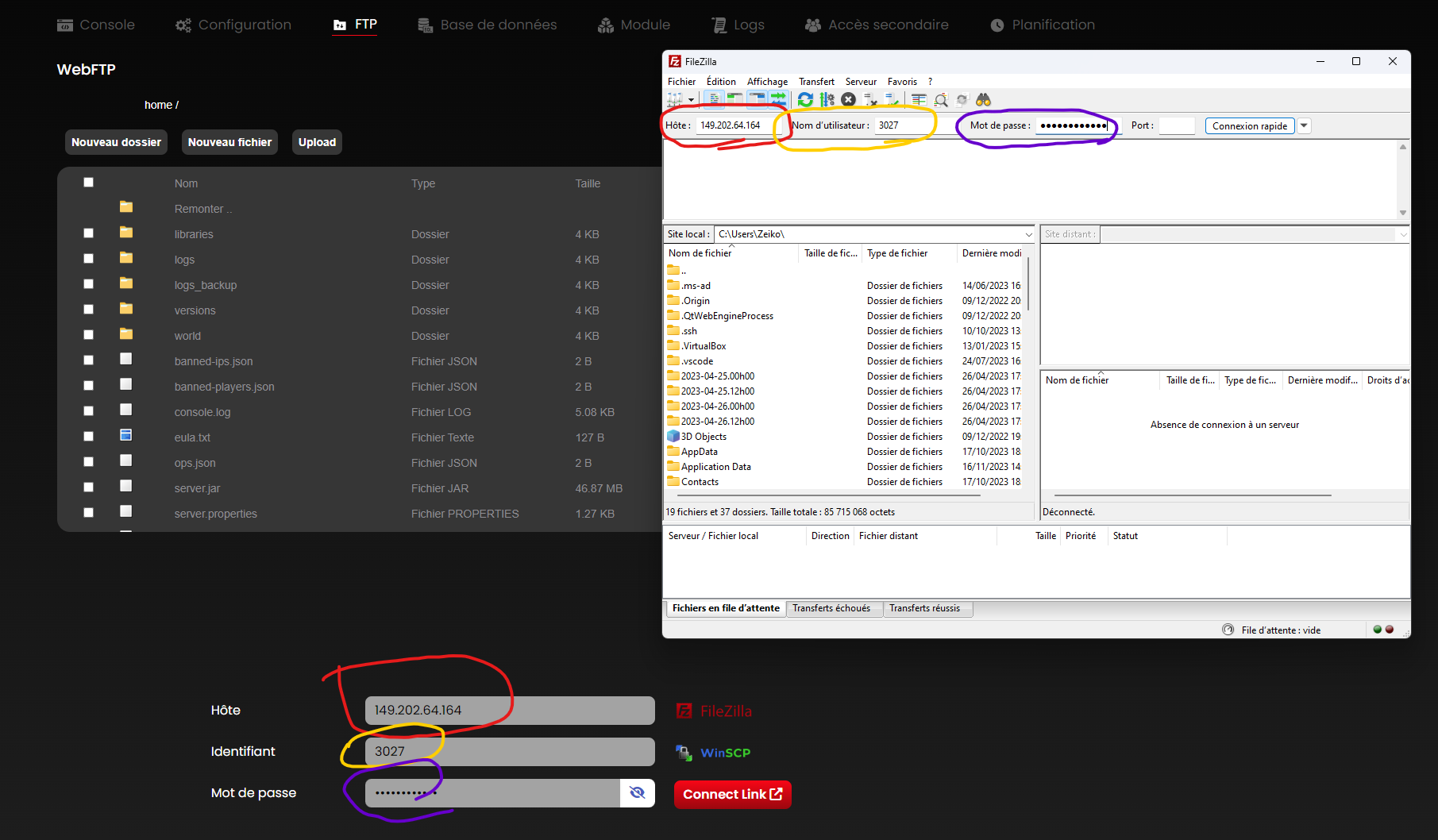Image resolution: width=1438 pixels, height=840 pixels.
Task: Click the red Connect Link button
Action: [732, 794]
